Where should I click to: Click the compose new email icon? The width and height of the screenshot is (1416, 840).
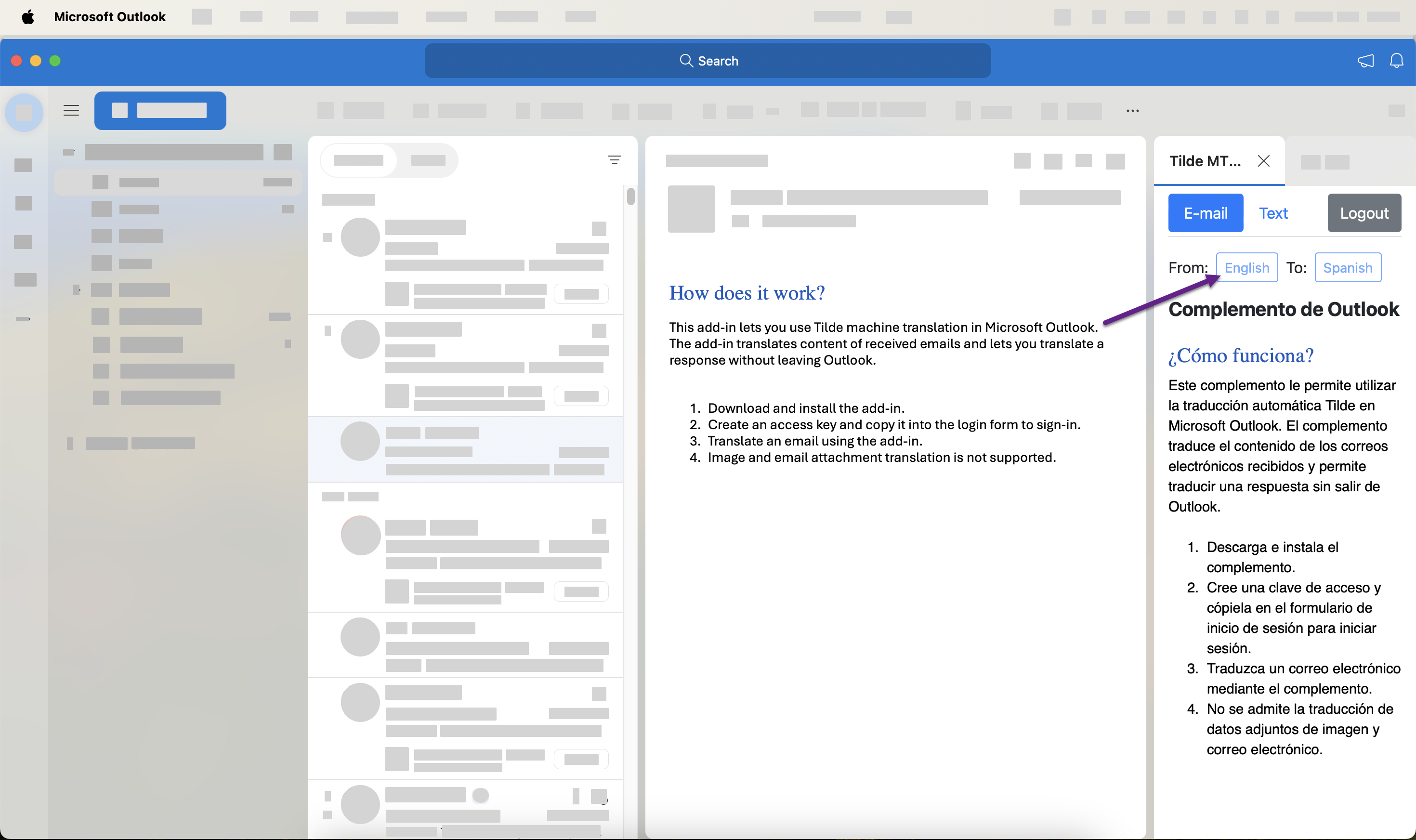tap(160, 110)
